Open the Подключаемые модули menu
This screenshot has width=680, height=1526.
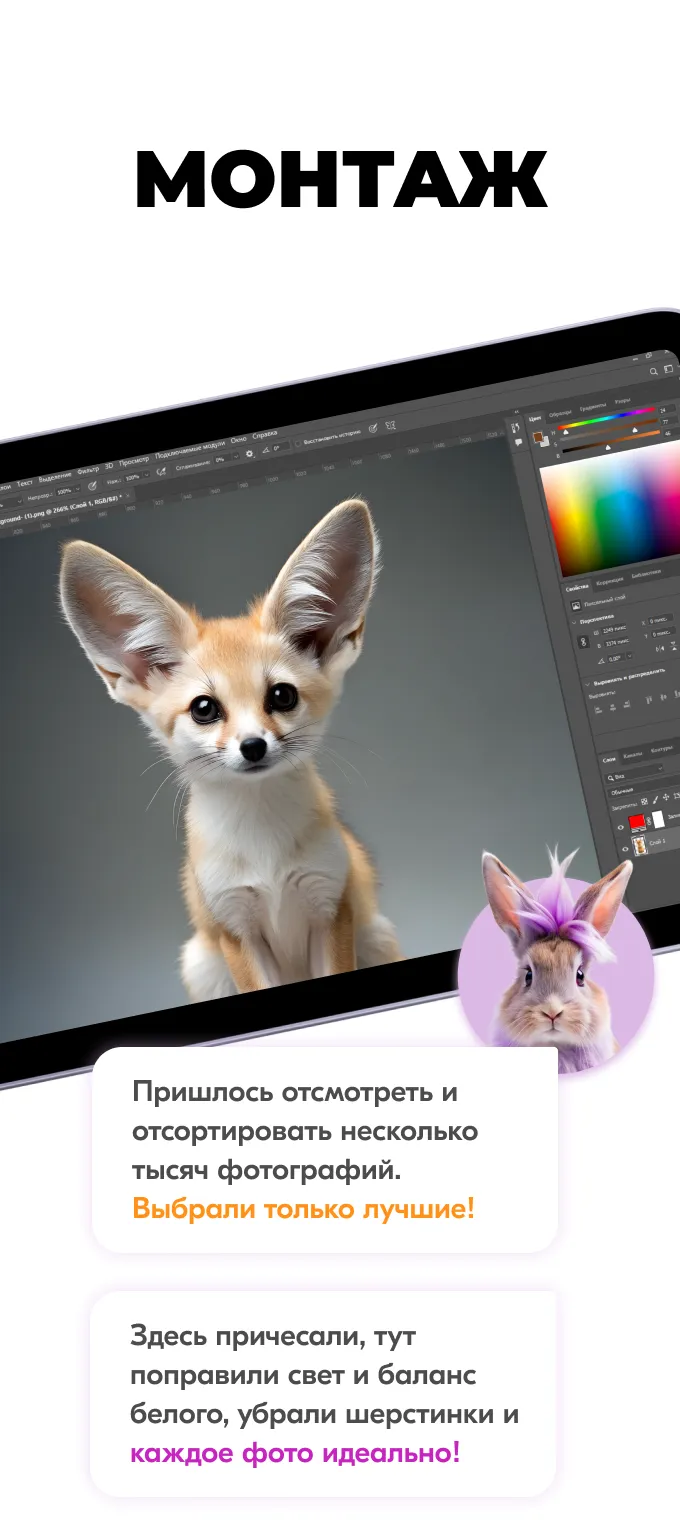[190, 451]
